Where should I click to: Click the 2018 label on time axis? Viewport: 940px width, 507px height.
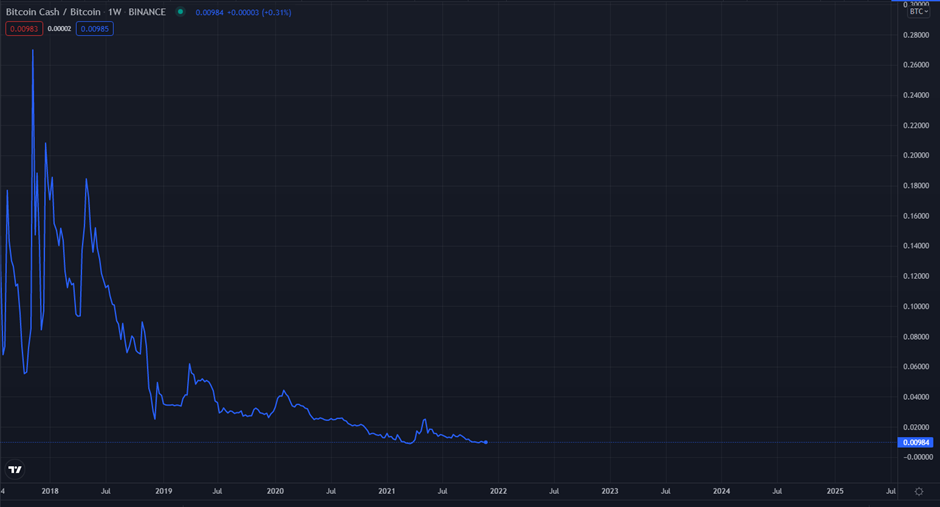tap(50, 491)
